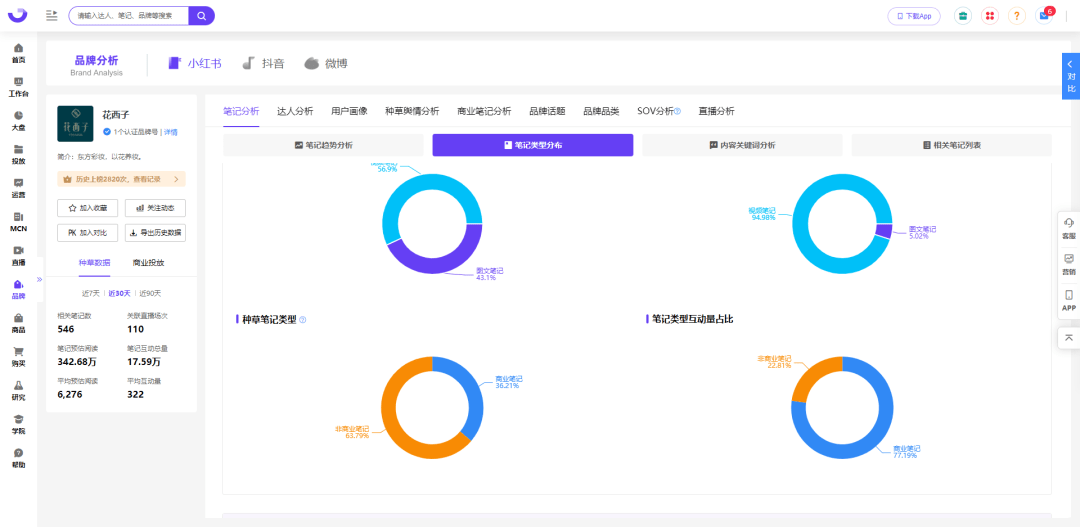The image size is (1080, 527).
Task: Open 大盘 overview in sidebar
Action: (19, 121)
